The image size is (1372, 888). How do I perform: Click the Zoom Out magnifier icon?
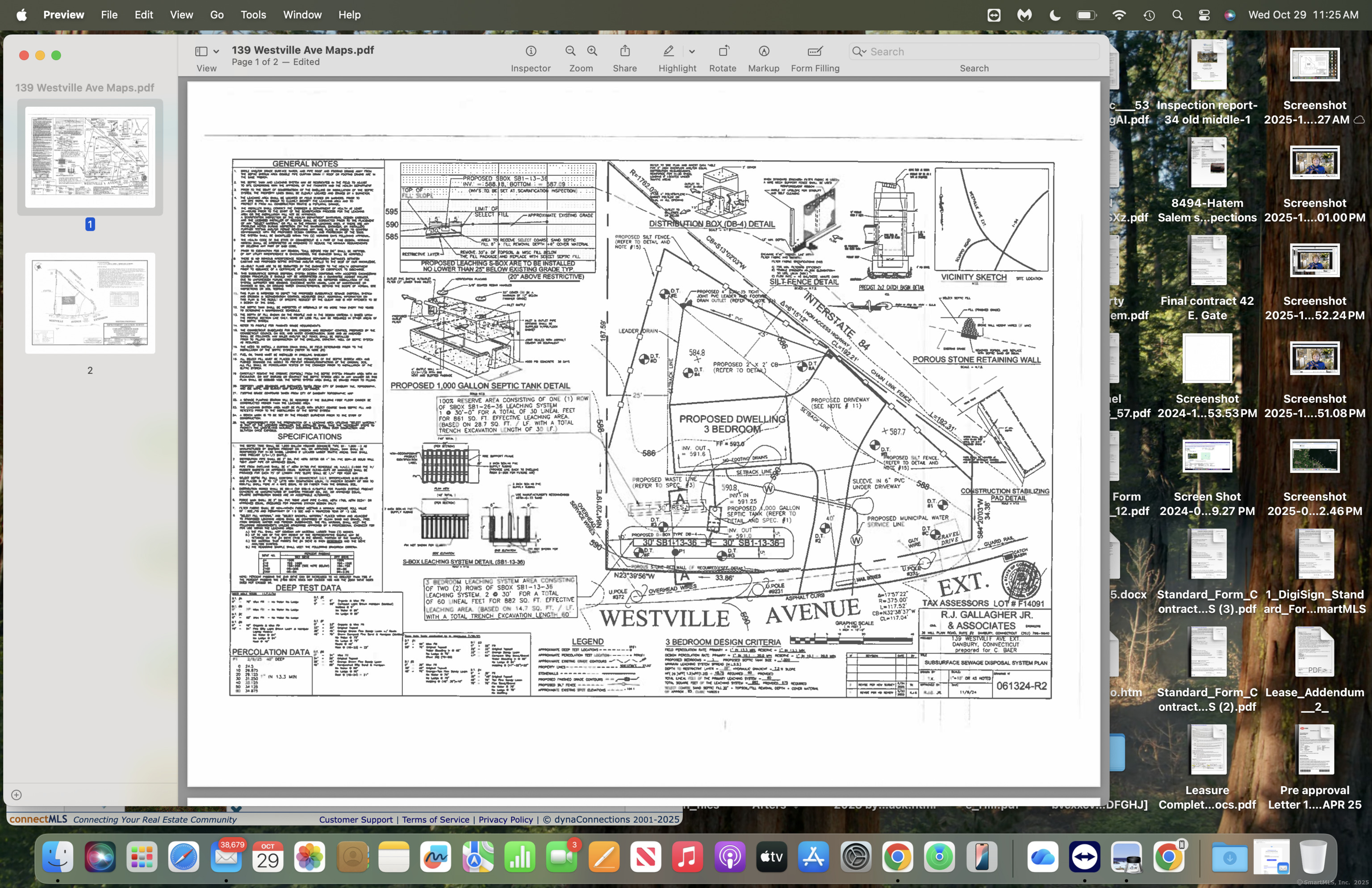click(570, 51)
